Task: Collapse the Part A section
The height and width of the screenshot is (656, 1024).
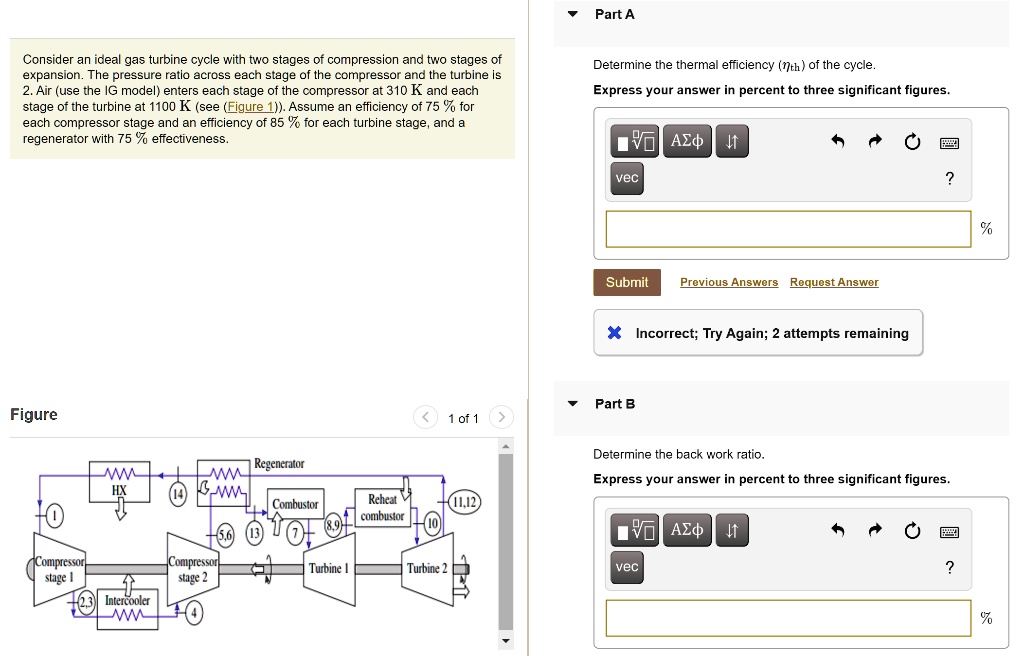Action: 571,13
